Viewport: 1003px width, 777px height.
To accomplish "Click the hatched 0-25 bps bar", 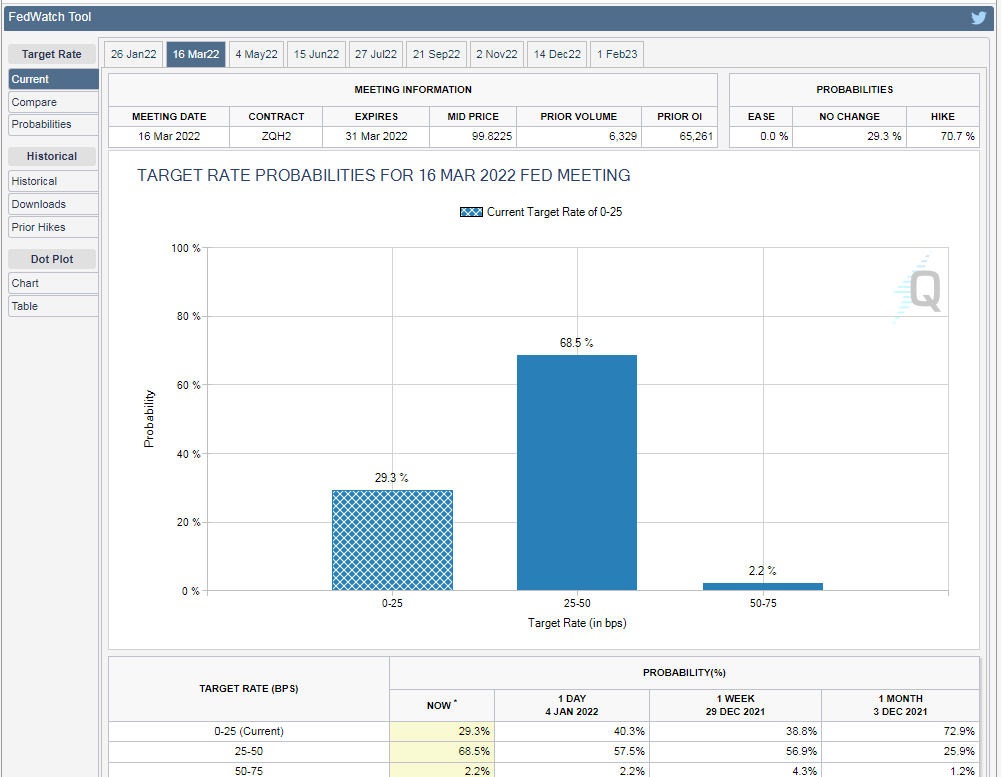I will coord(392,540).
